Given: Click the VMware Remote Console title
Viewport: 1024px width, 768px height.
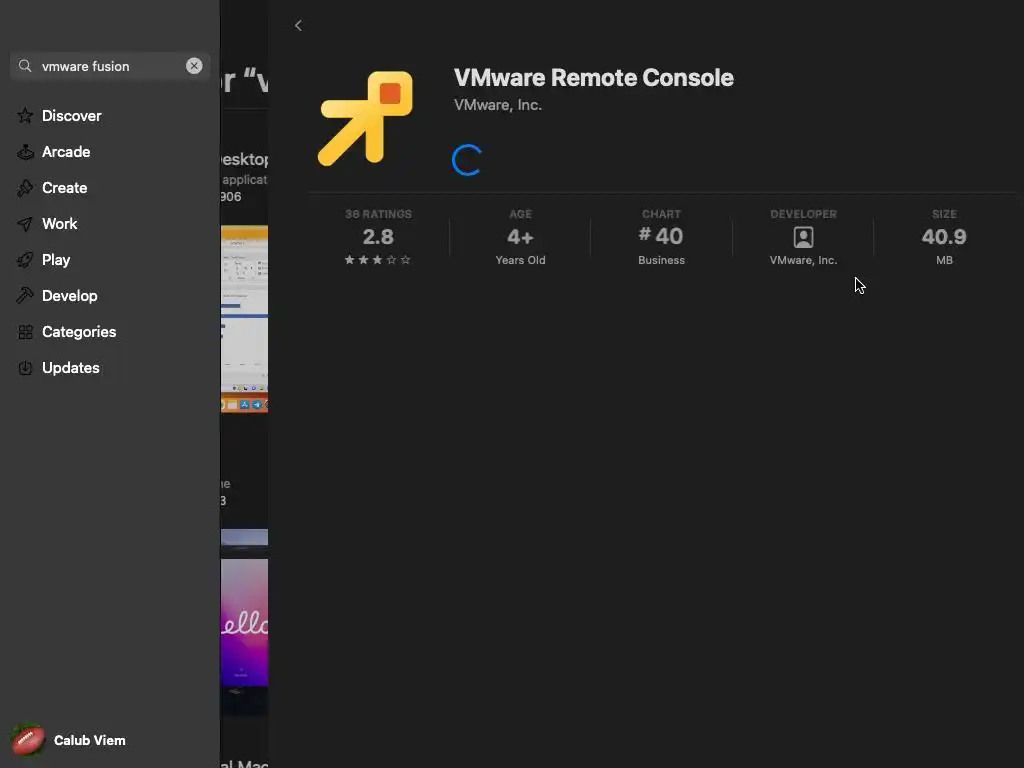Looking at the screenshot, I should tap(594, 77).
